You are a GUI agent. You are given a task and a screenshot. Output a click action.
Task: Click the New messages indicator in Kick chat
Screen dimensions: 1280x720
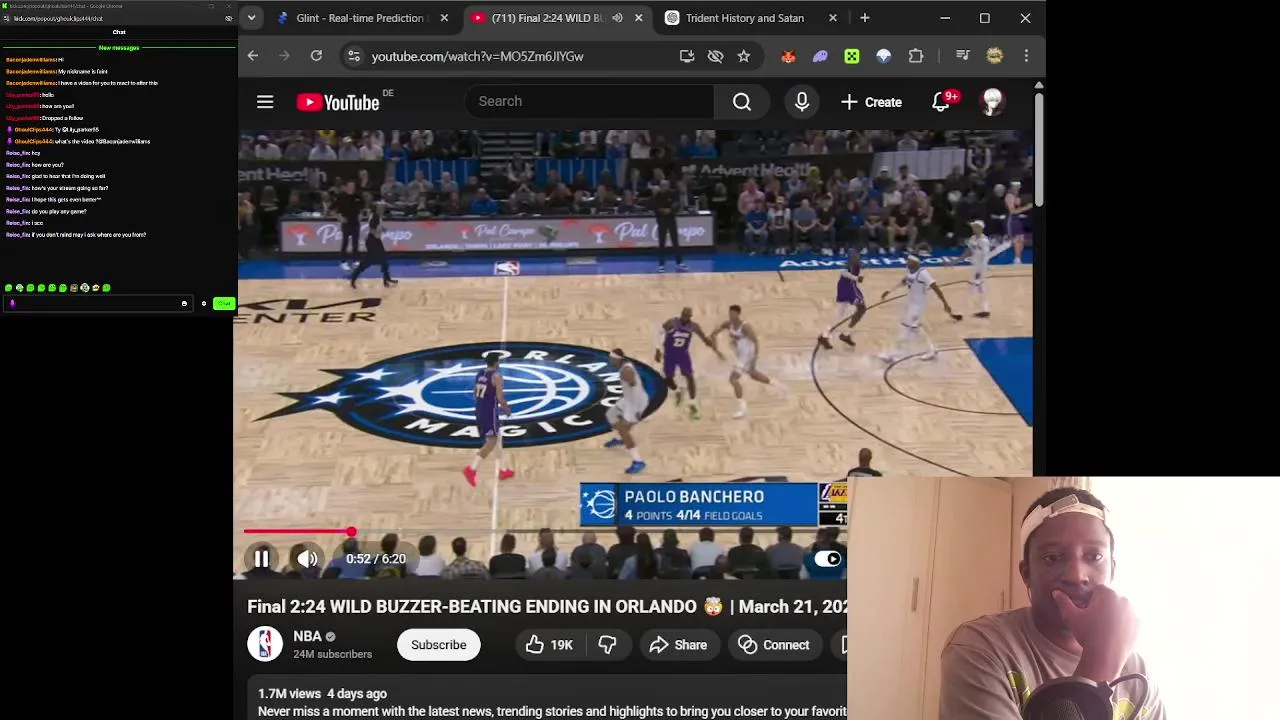click(119, 48)
